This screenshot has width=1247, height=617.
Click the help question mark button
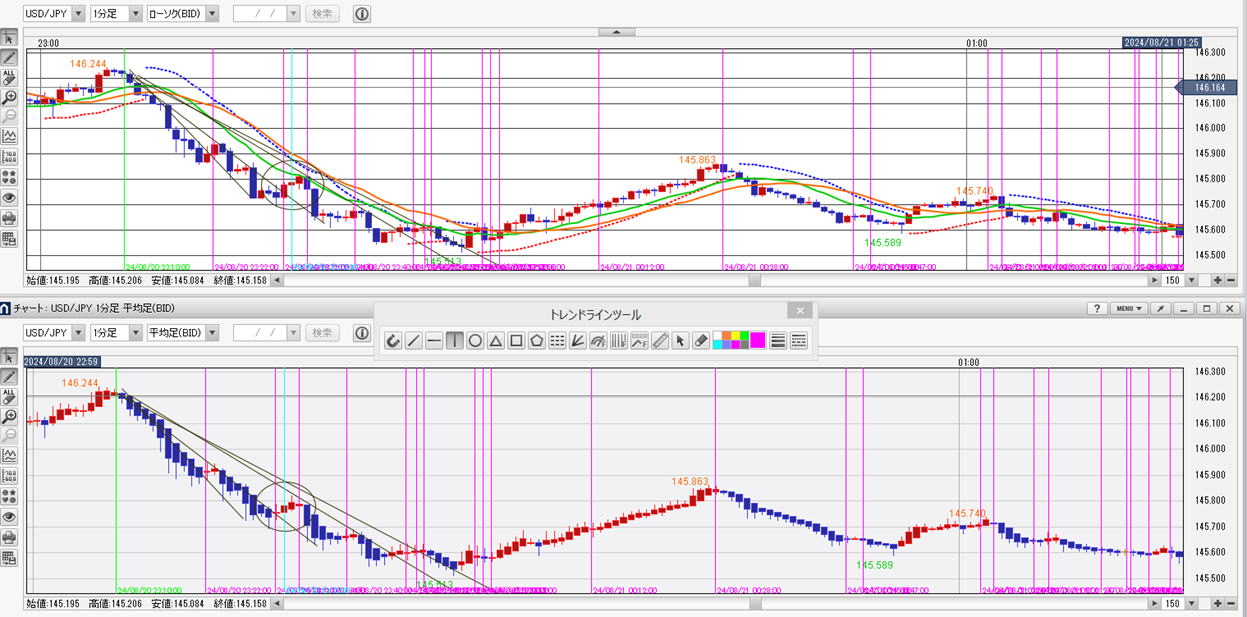coord(1097,309)
